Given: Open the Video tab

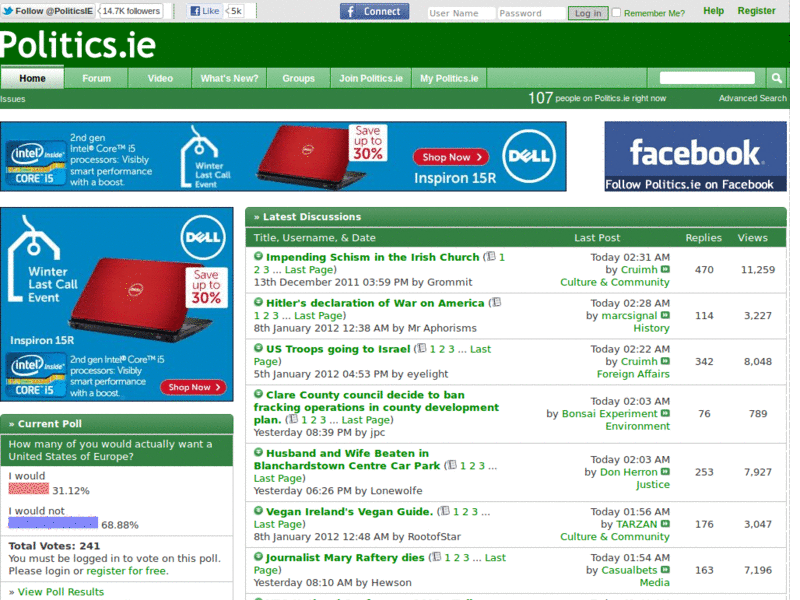Looking at the screenshot, I should [x=160, y=78].
